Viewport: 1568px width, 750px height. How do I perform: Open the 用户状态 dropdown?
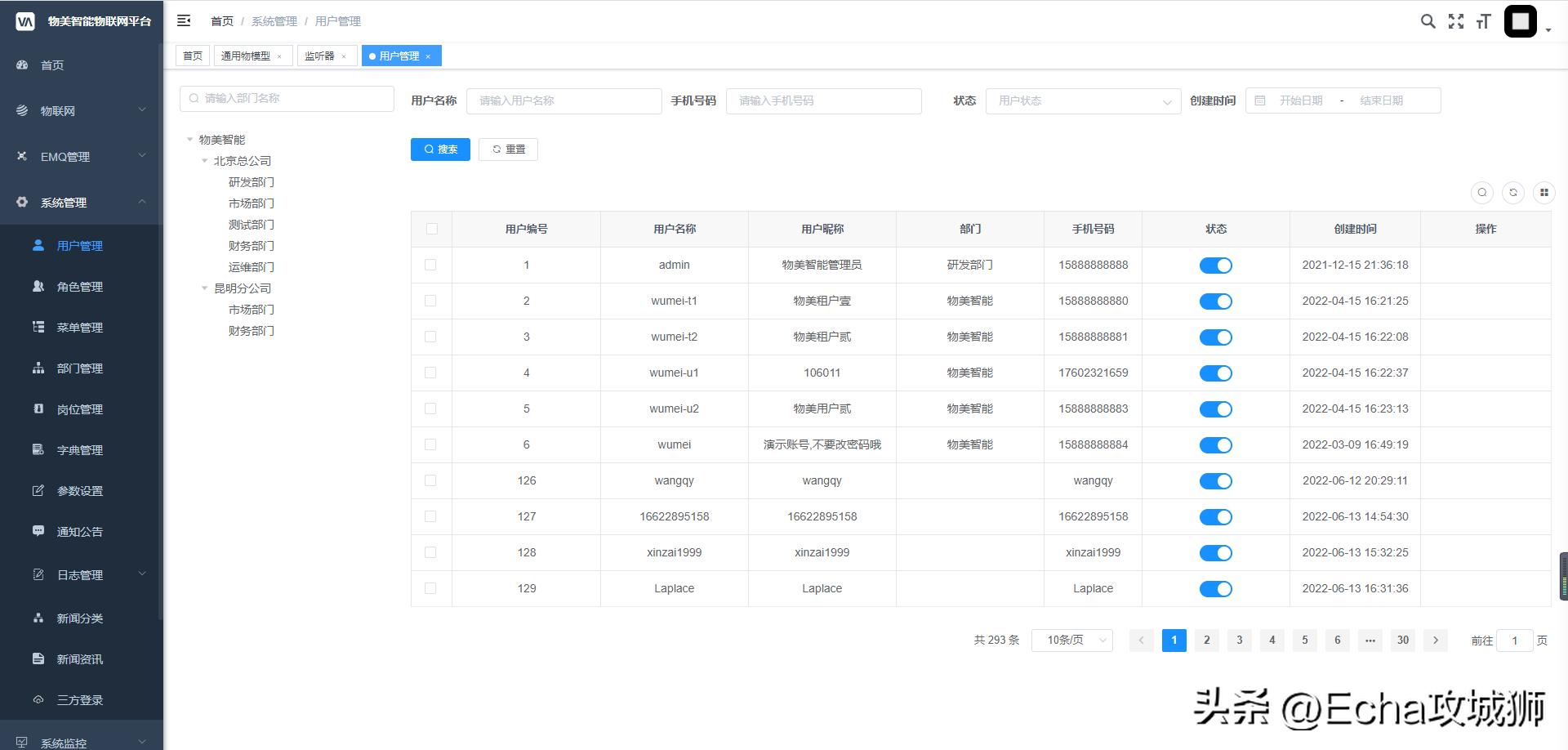coord(1083,100)
